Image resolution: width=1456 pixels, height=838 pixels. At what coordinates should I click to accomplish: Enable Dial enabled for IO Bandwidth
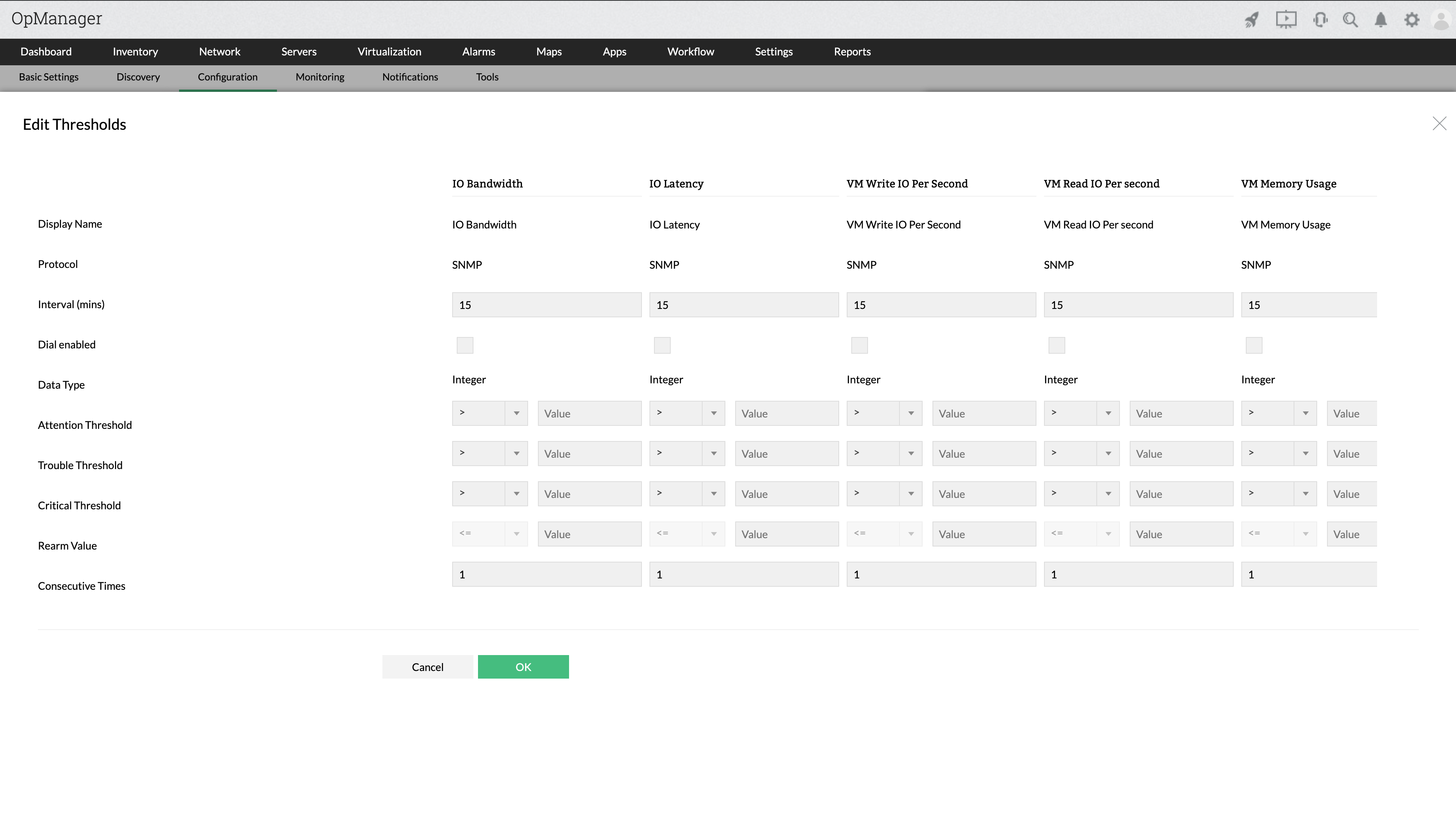pyautogui.click(x=464, y=345)
